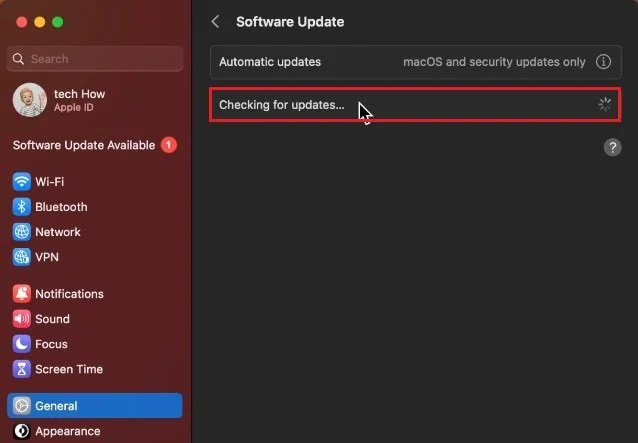Open the VPN settings icon
This screenshot has width=638, height=443.
[22, 257]
